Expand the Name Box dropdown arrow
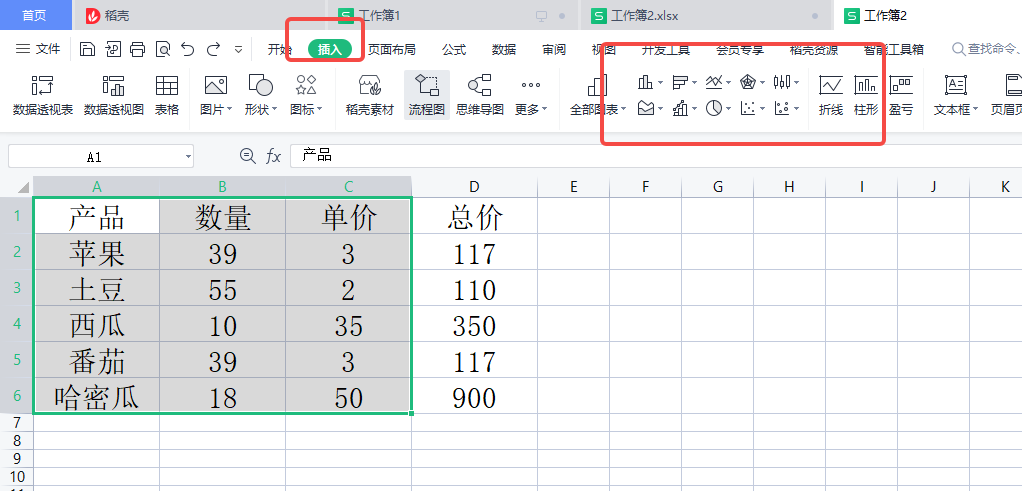 tap(188, 157)
